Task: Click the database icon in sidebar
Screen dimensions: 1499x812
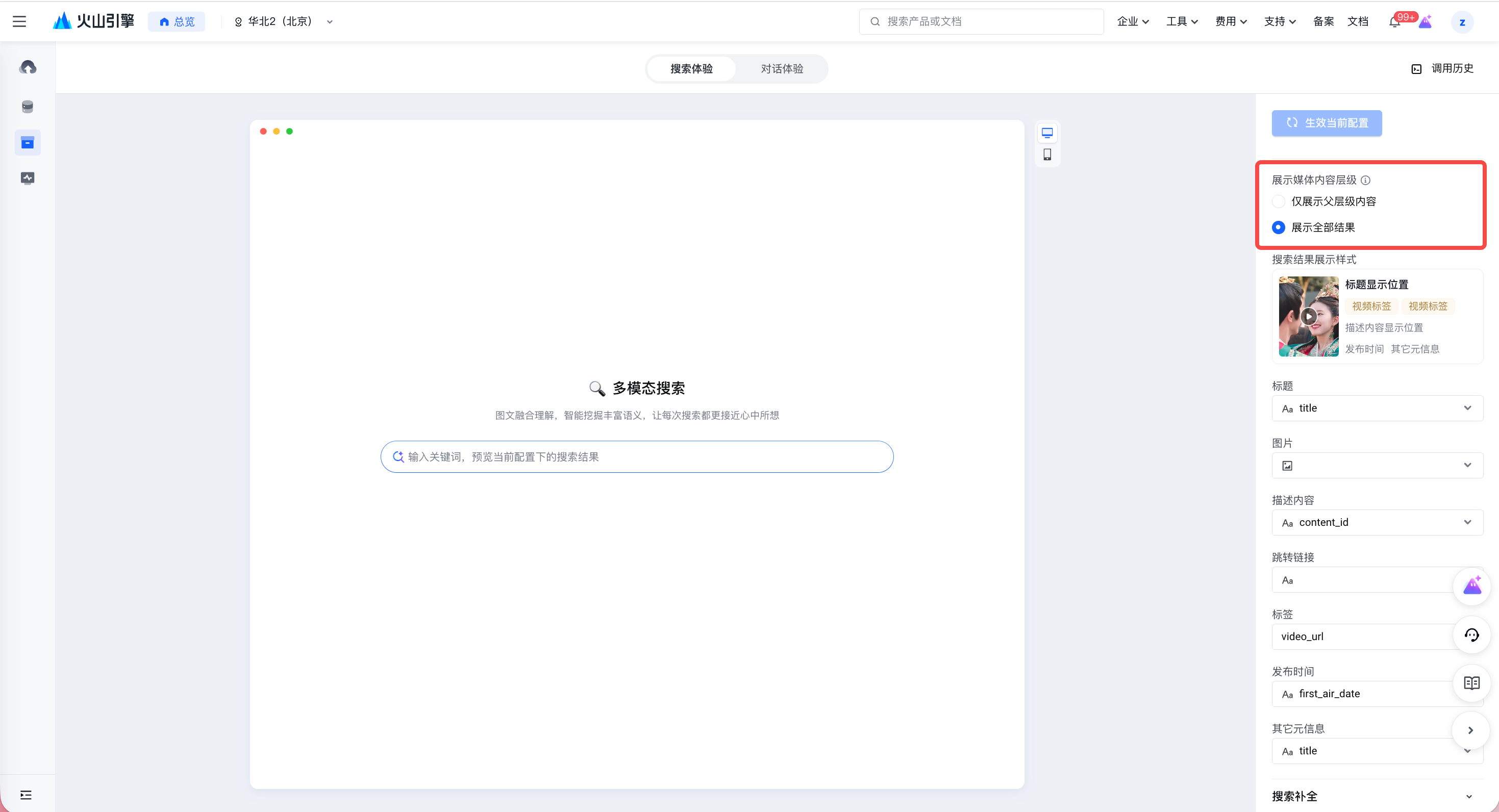Action: point(28,107)
